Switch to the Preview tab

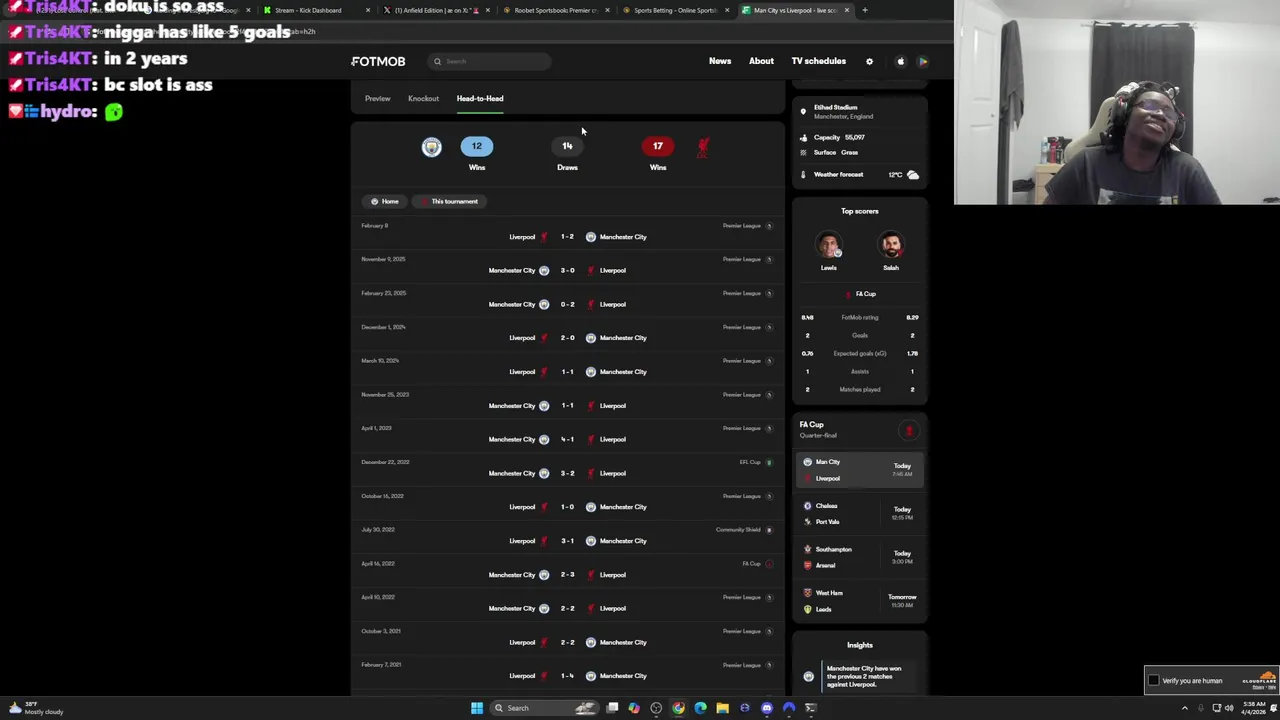coord(377,99)
